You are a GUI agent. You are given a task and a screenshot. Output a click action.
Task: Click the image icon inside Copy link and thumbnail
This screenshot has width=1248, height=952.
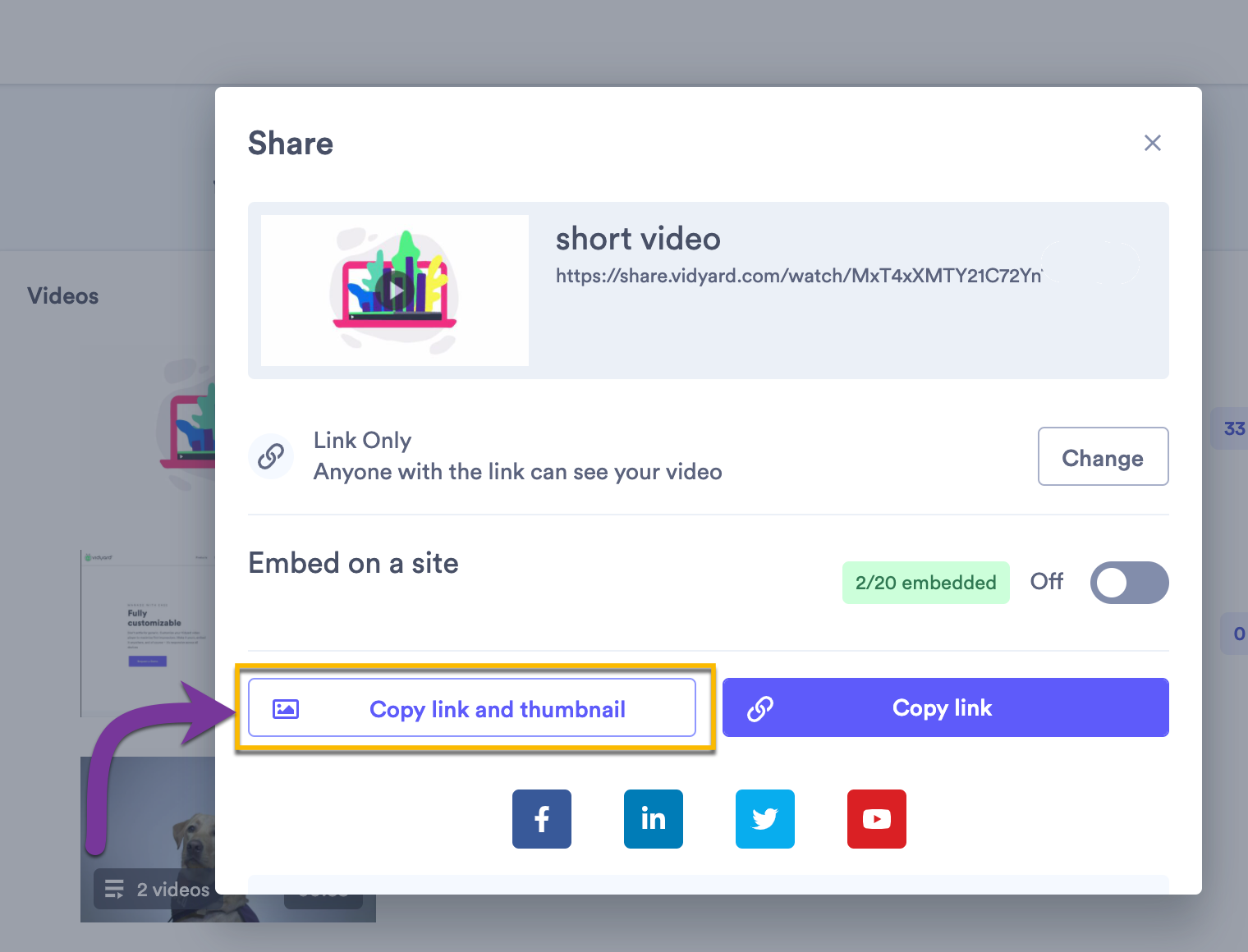pyautogui.click(x=287, y=707)
